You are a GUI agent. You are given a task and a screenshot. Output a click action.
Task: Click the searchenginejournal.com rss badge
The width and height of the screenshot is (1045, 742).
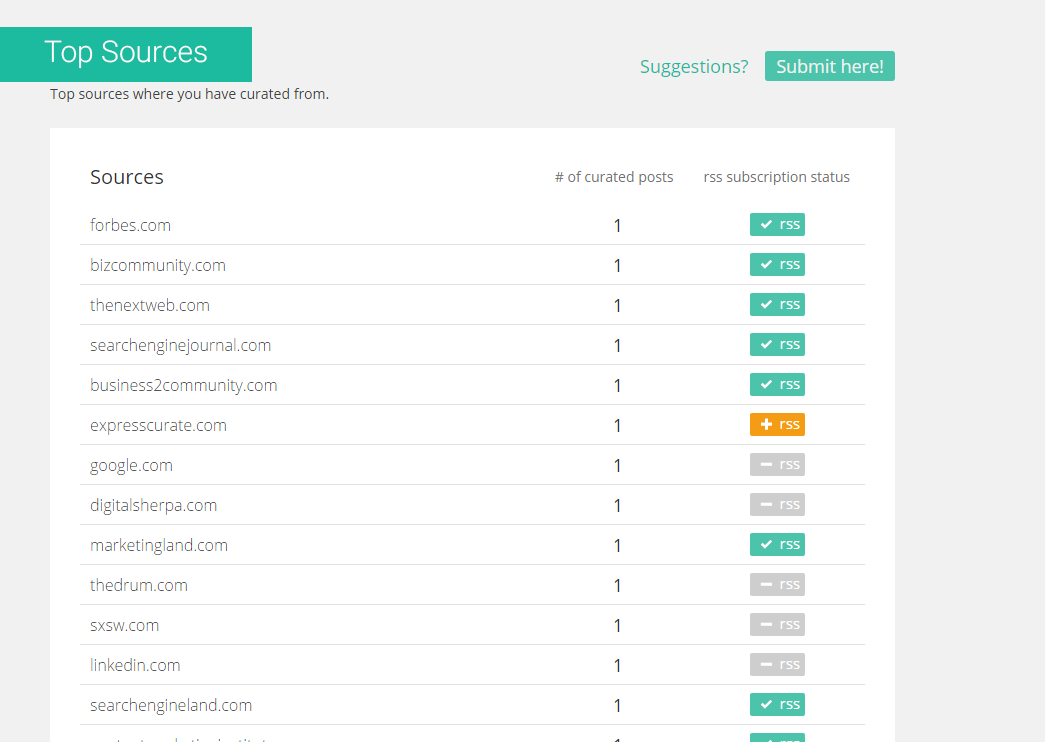777,345
